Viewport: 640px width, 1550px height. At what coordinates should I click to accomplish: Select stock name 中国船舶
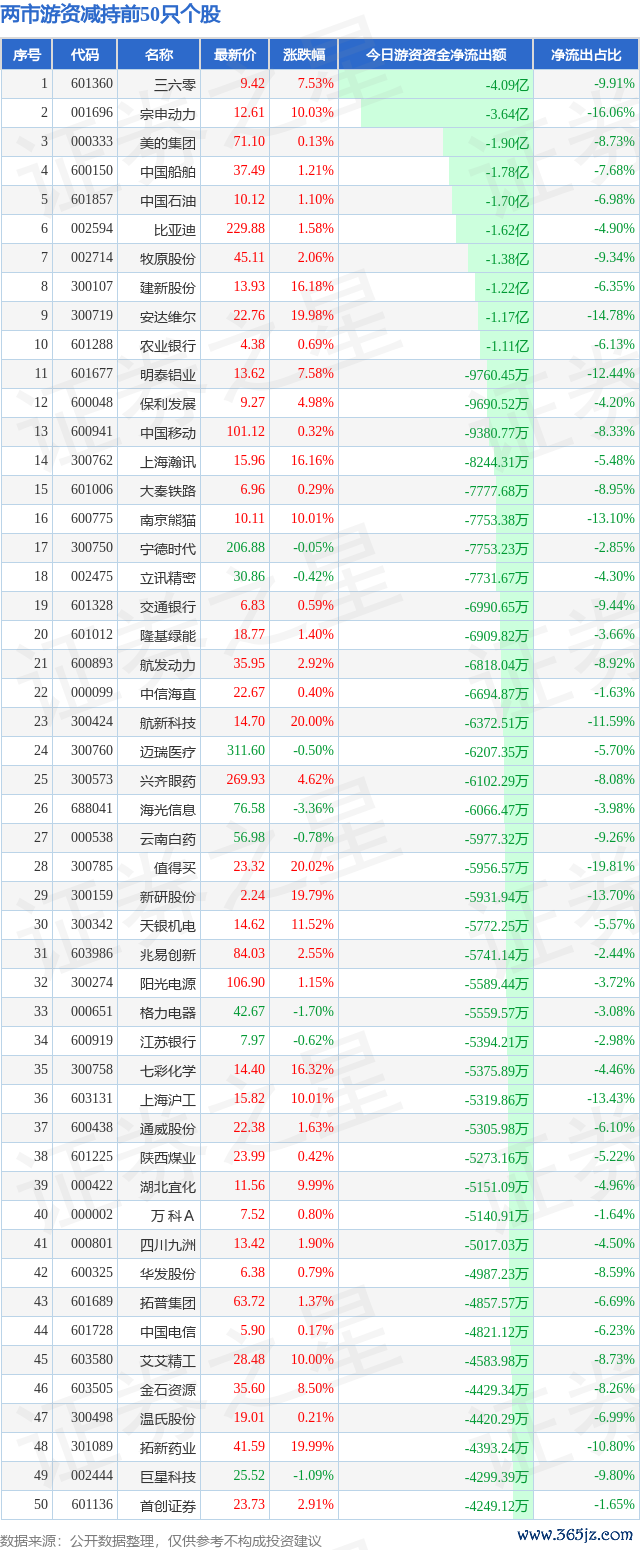[168, 171]
